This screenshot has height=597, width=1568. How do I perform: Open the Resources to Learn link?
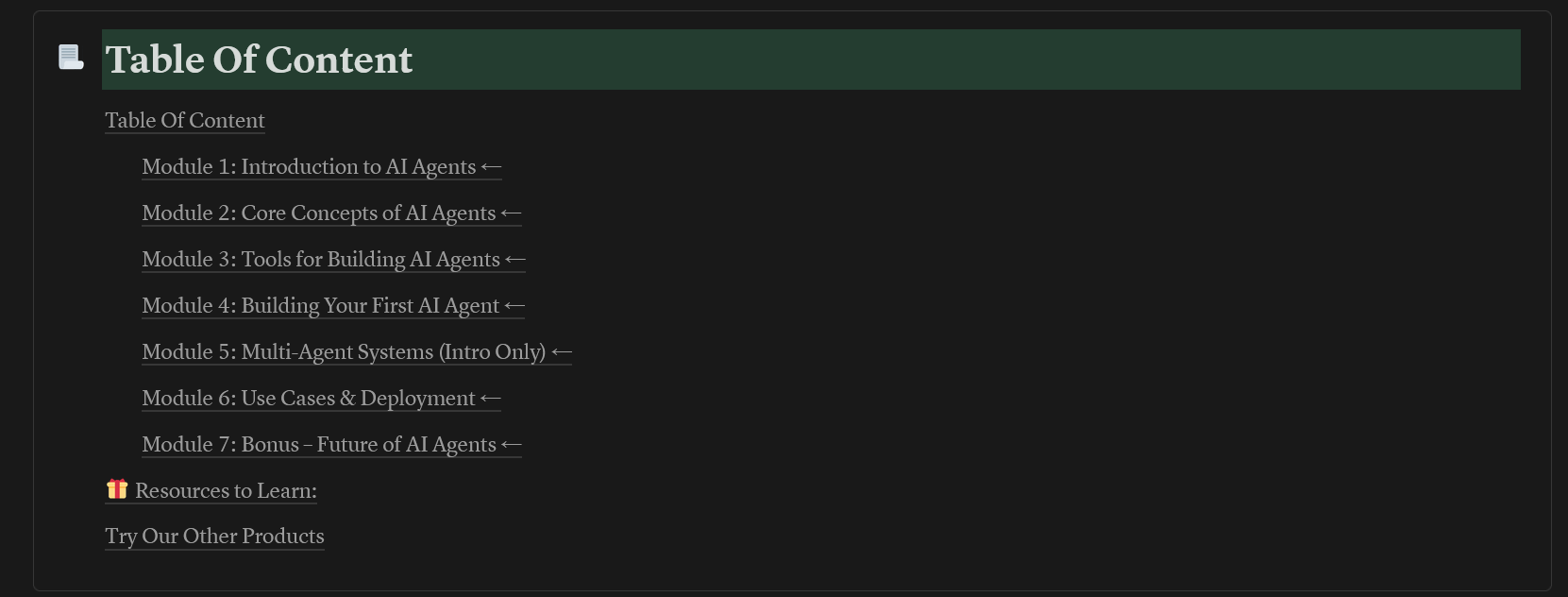pyautogui.click(x=226, y=490)
